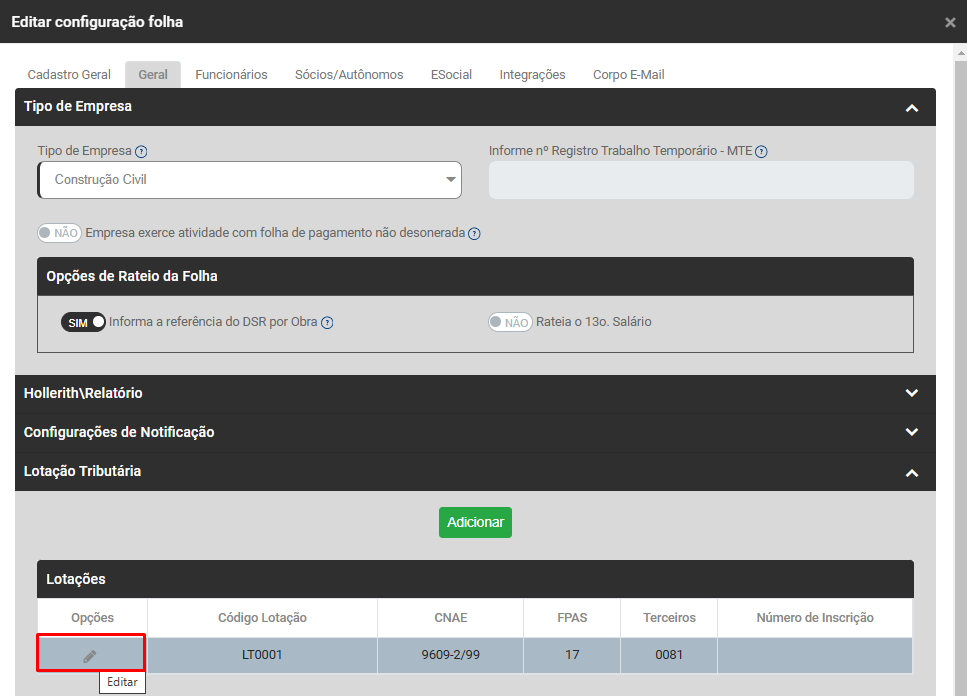Click the LT0001 lotação code cell
Screen dimensions: 967x696
(262, 655)
